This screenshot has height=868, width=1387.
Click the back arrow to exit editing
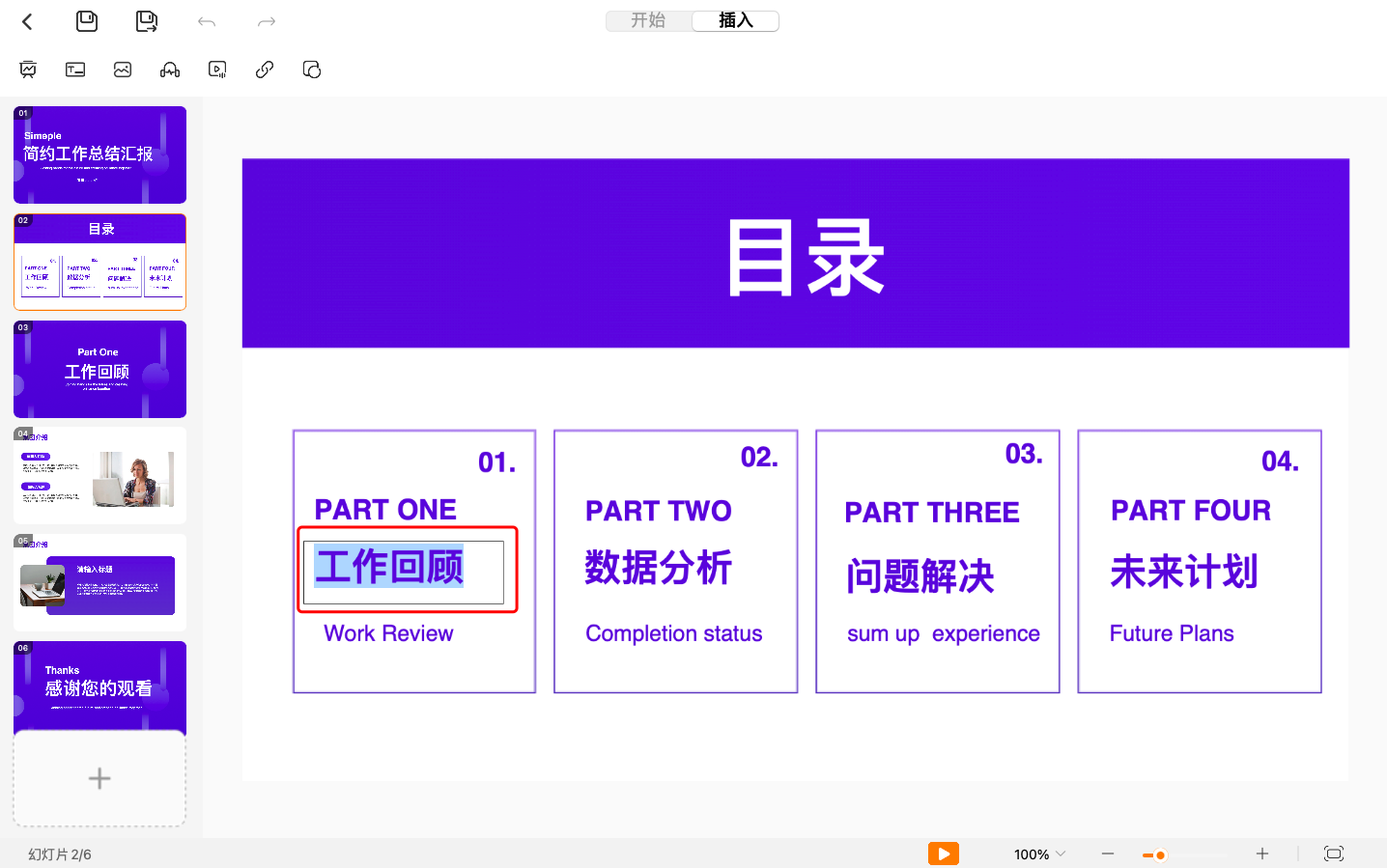click(x=26, y=20)
